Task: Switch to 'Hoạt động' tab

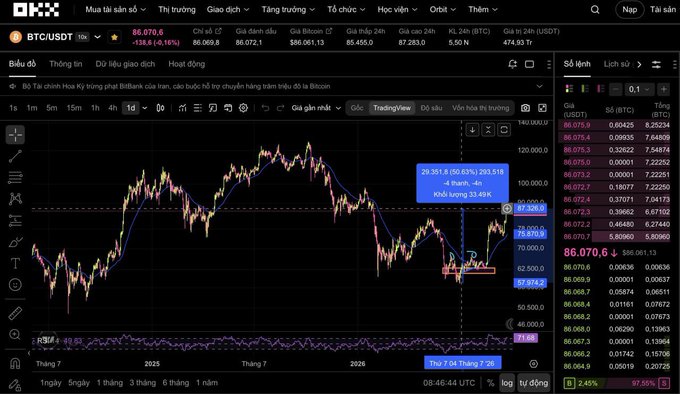Action: 186,64
